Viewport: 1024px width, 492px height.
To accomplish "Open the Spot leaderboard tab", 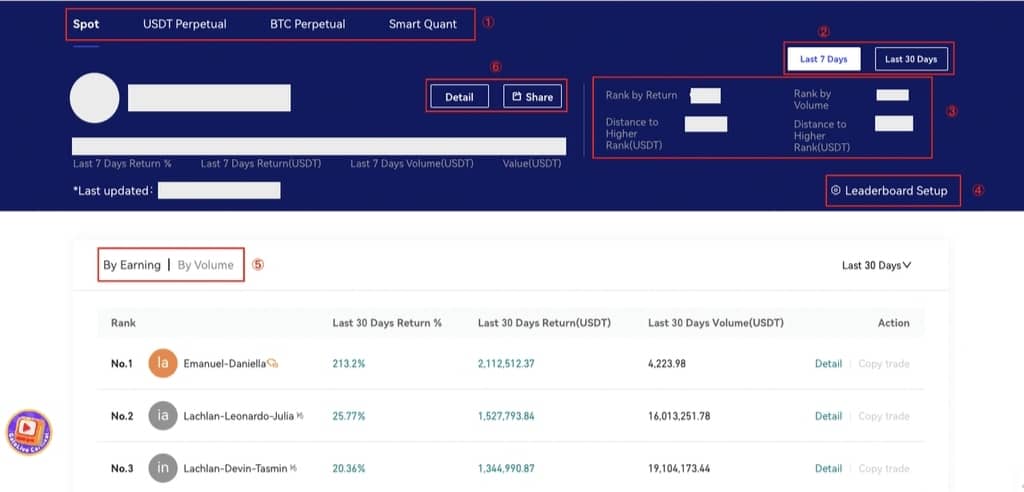I will tap(86, 24).
